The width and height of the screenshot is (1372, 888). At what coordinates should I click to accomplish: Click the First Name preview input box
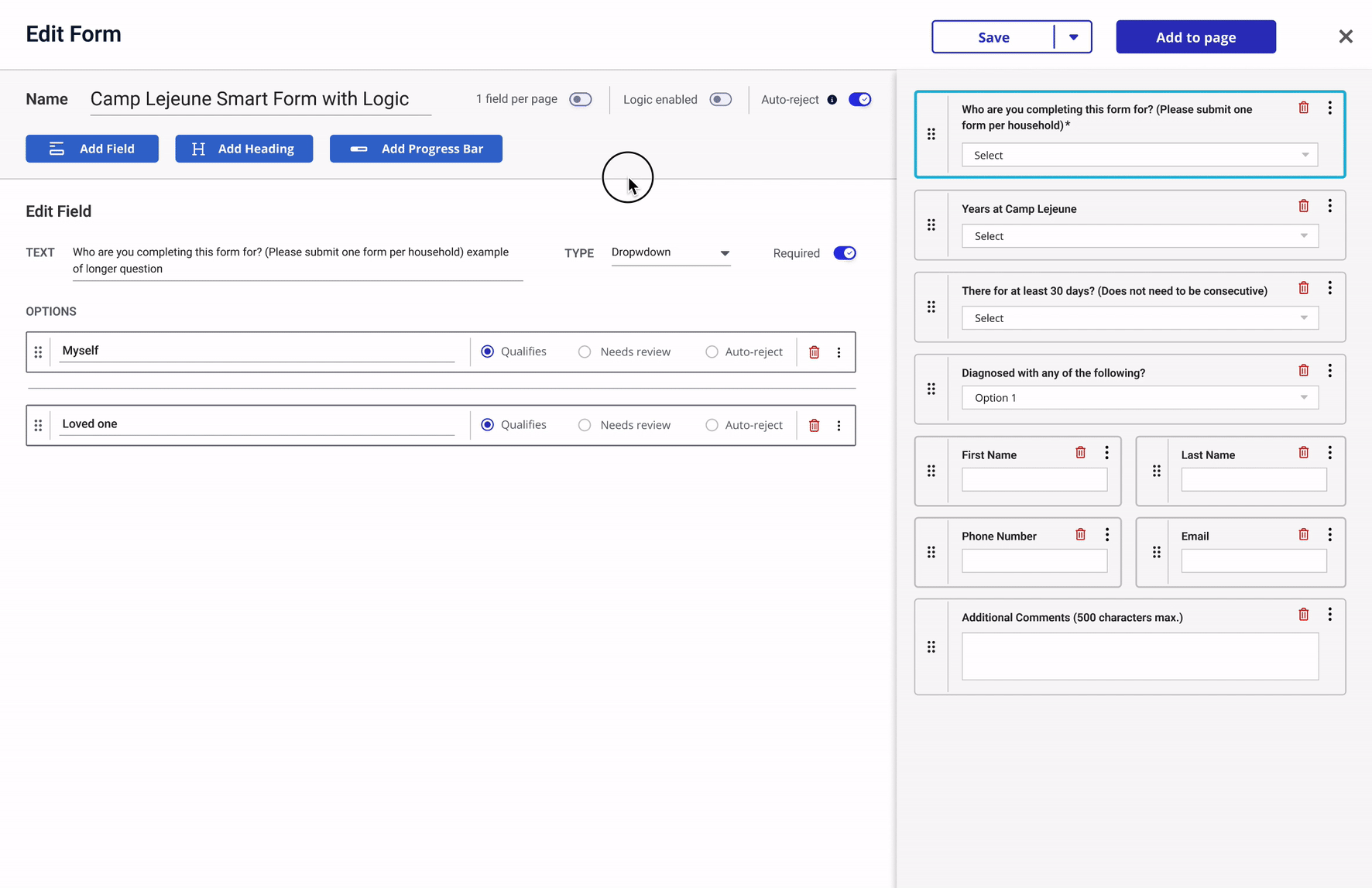coord(1034,480)
